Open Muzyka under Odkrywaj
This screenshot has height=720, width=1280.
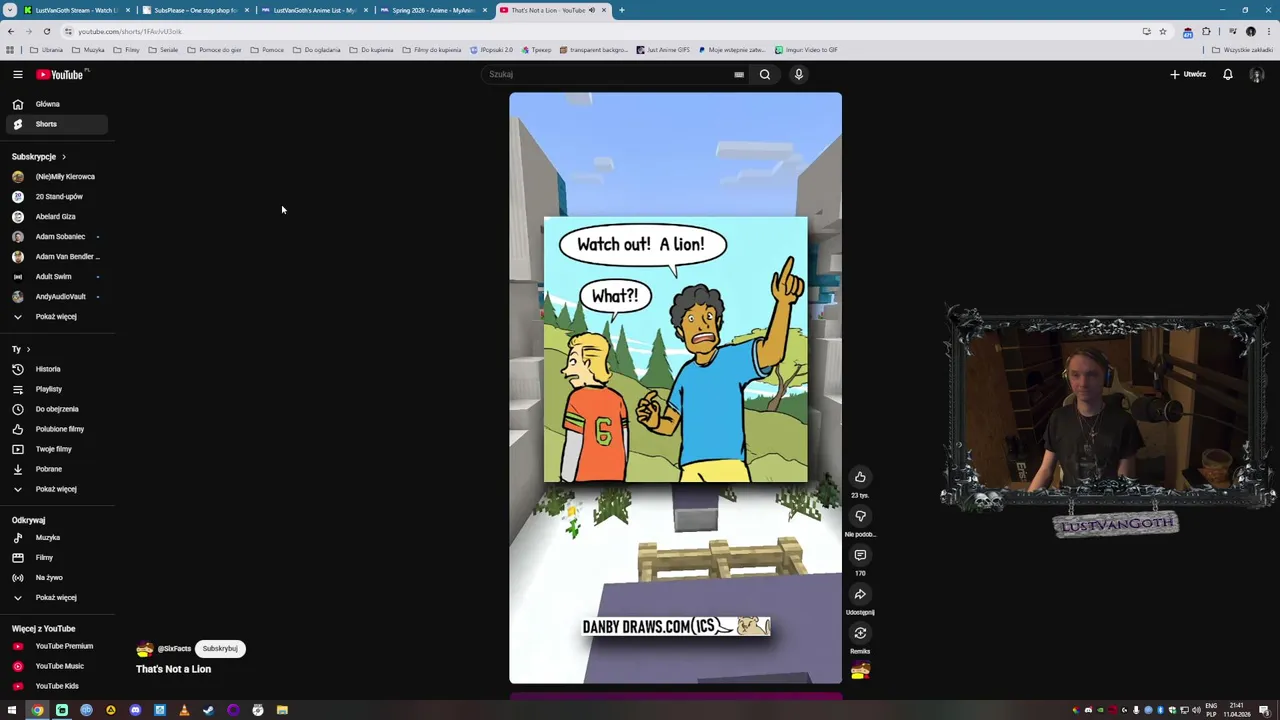coord(55,538)
